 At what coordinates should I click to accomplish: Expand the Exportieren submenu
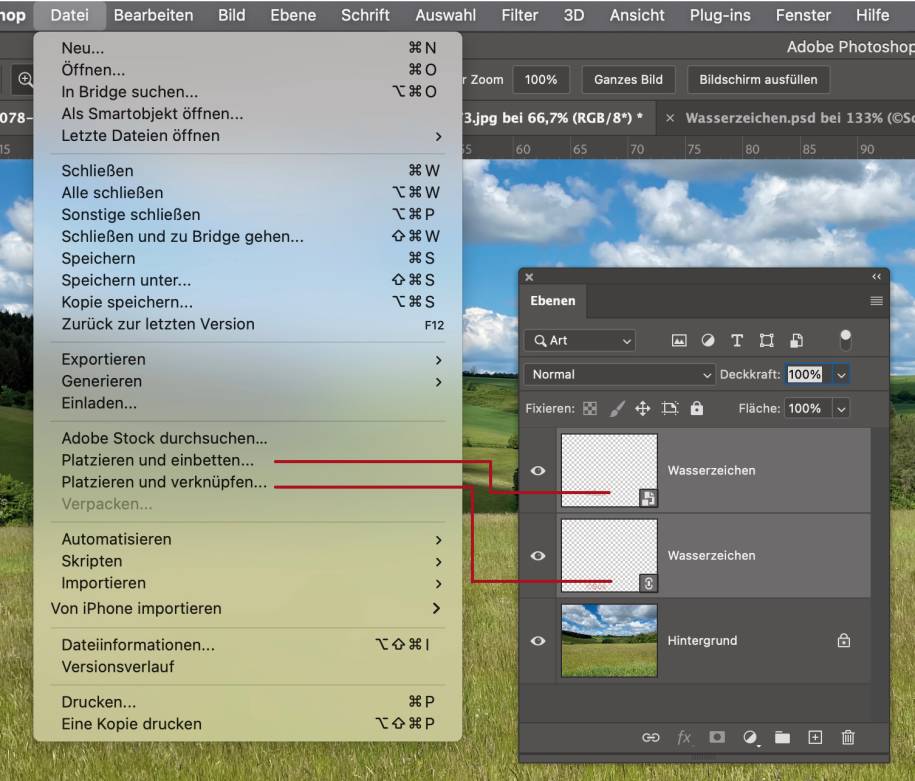point(248,360)
